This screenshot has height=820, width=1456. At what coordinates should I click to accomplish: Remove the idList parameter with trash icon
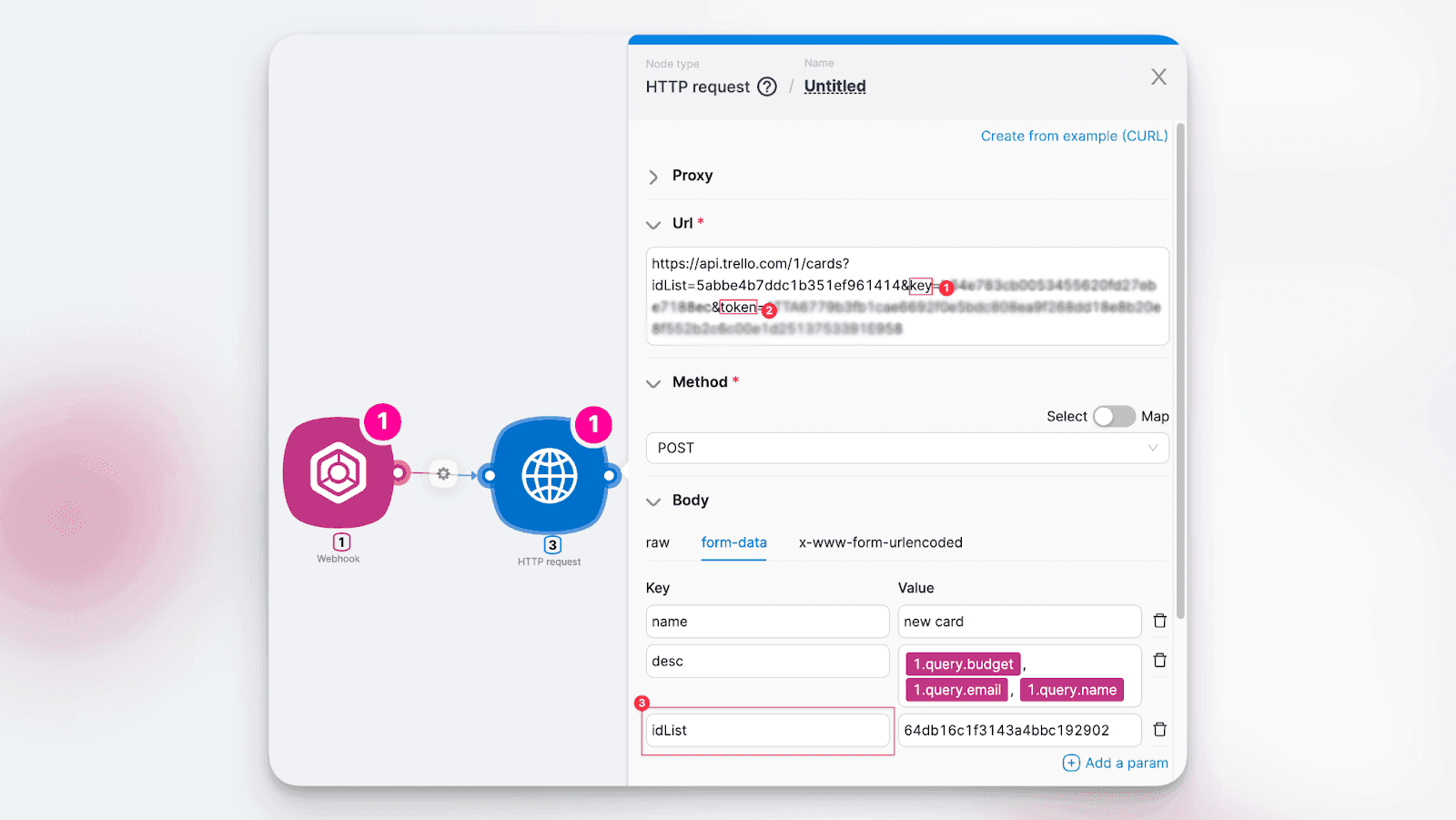pos(1159,730)
